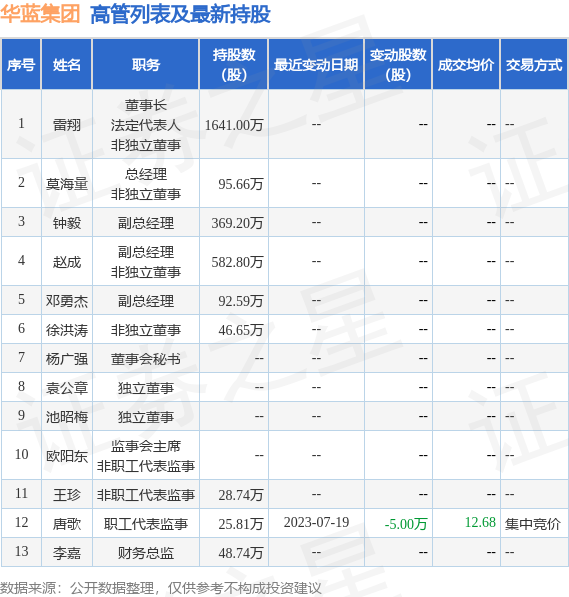Click the position 财务总监

click(145, 553)
